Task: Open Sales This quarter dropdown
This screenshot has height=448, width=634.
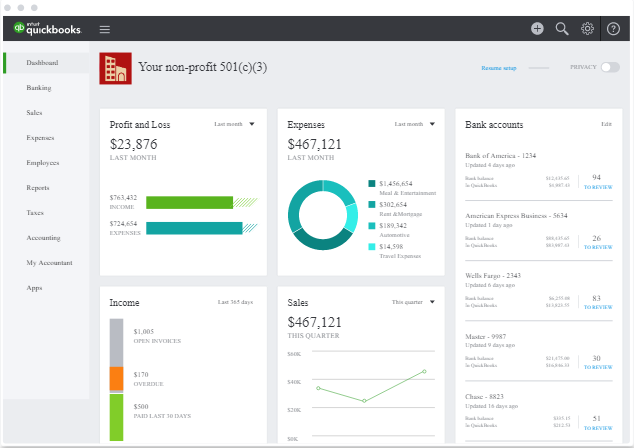Action: [413, 302]
